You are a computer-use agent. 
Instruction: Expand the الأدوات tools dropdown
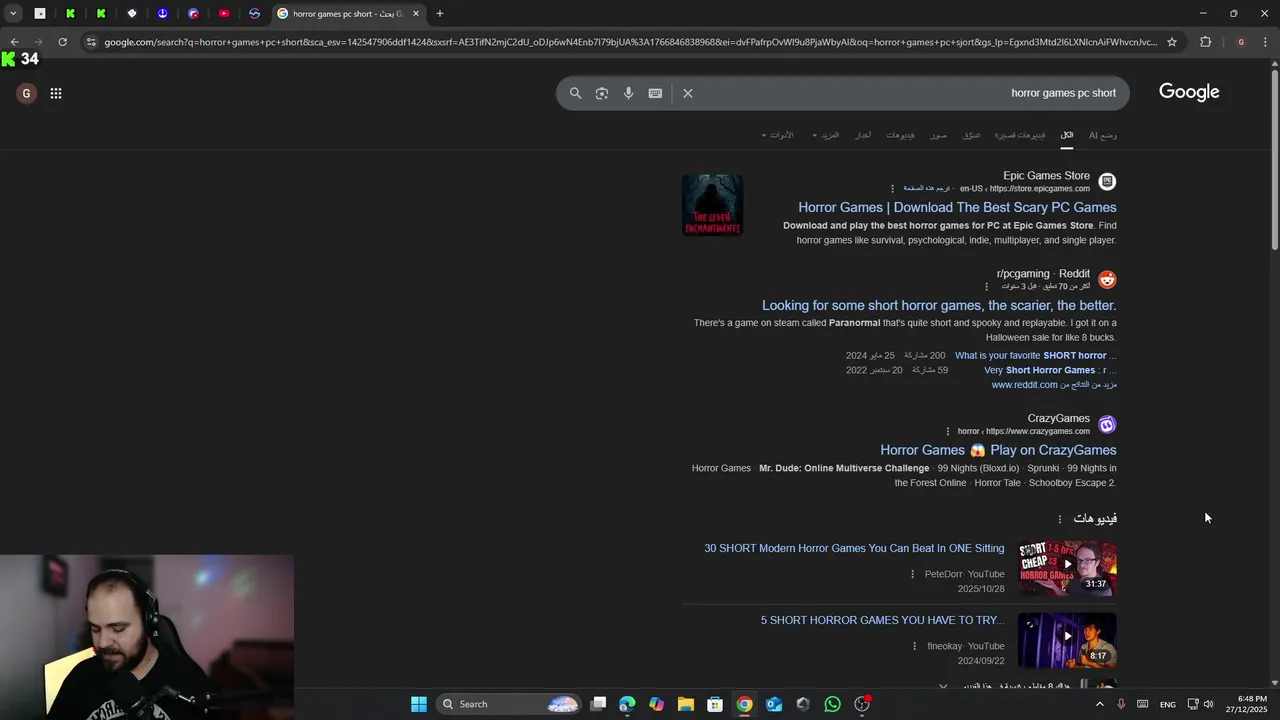[x=777, y=135]
